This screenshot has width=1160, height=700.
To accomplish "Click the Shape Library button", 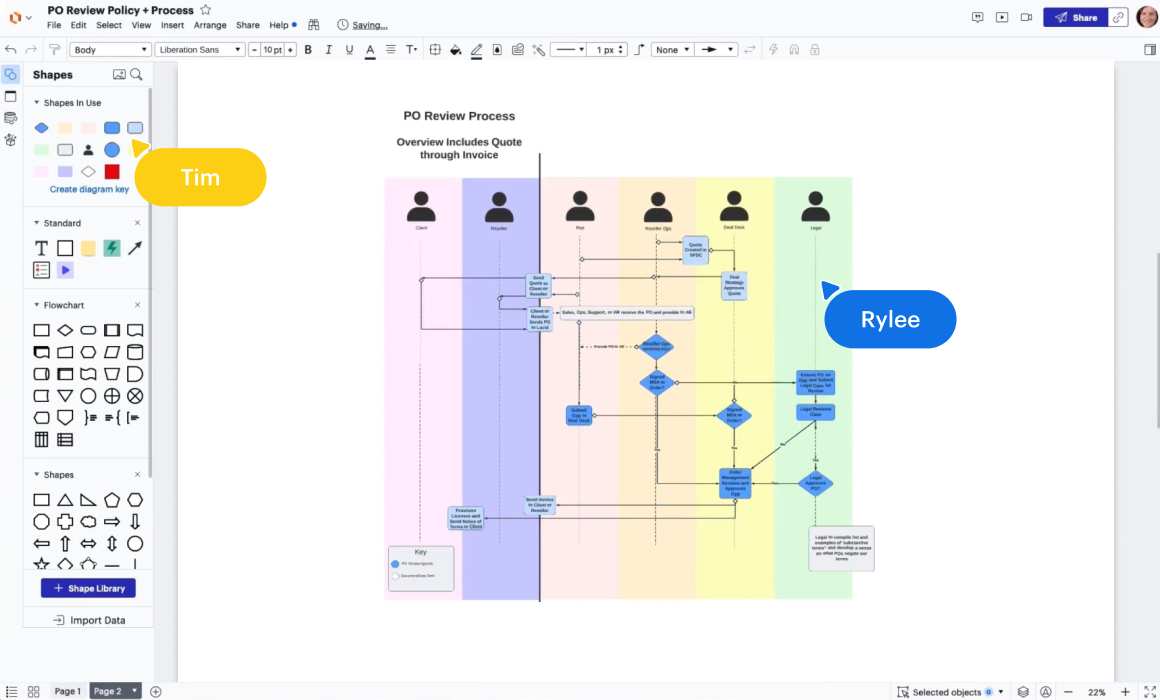I will click(88, 588).
